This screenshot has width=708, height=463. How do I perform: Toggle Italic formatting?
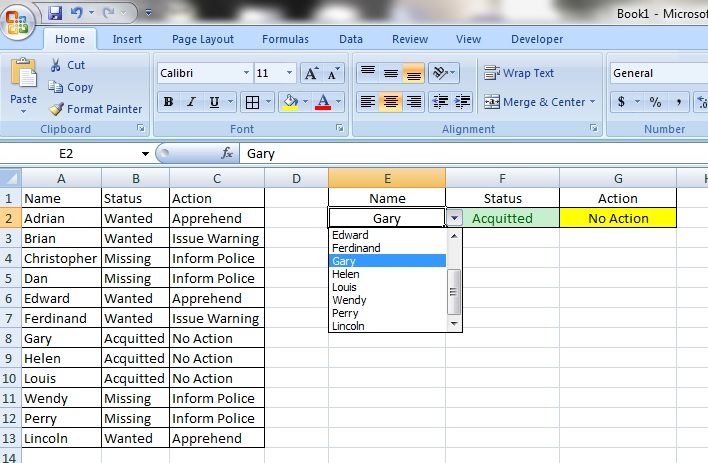(191, 102)
